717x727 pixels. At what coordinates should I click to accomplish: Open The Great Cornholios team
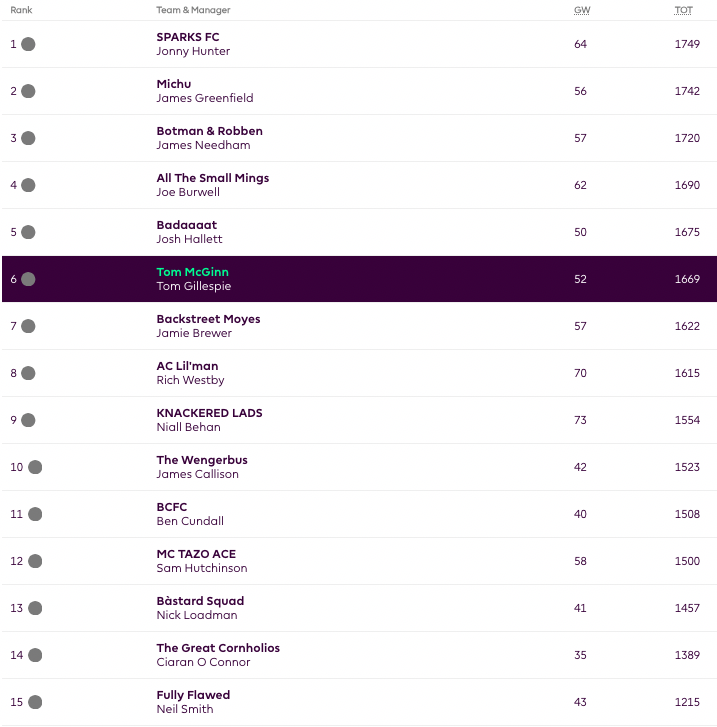pos(218,648)
